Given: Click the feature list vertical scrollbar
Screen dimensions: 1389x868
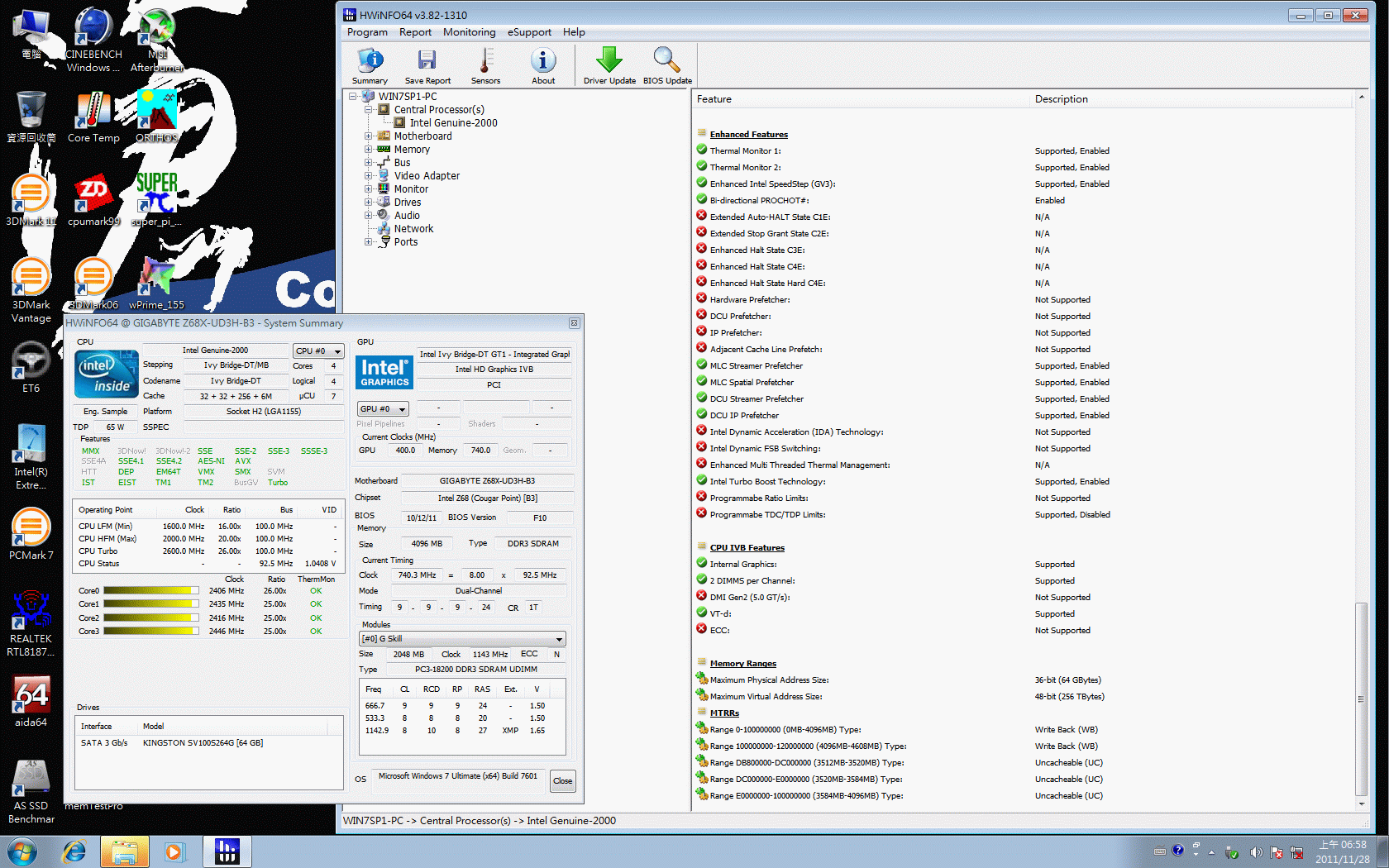Looking at the screenshot, I should tap(1361, 699).
